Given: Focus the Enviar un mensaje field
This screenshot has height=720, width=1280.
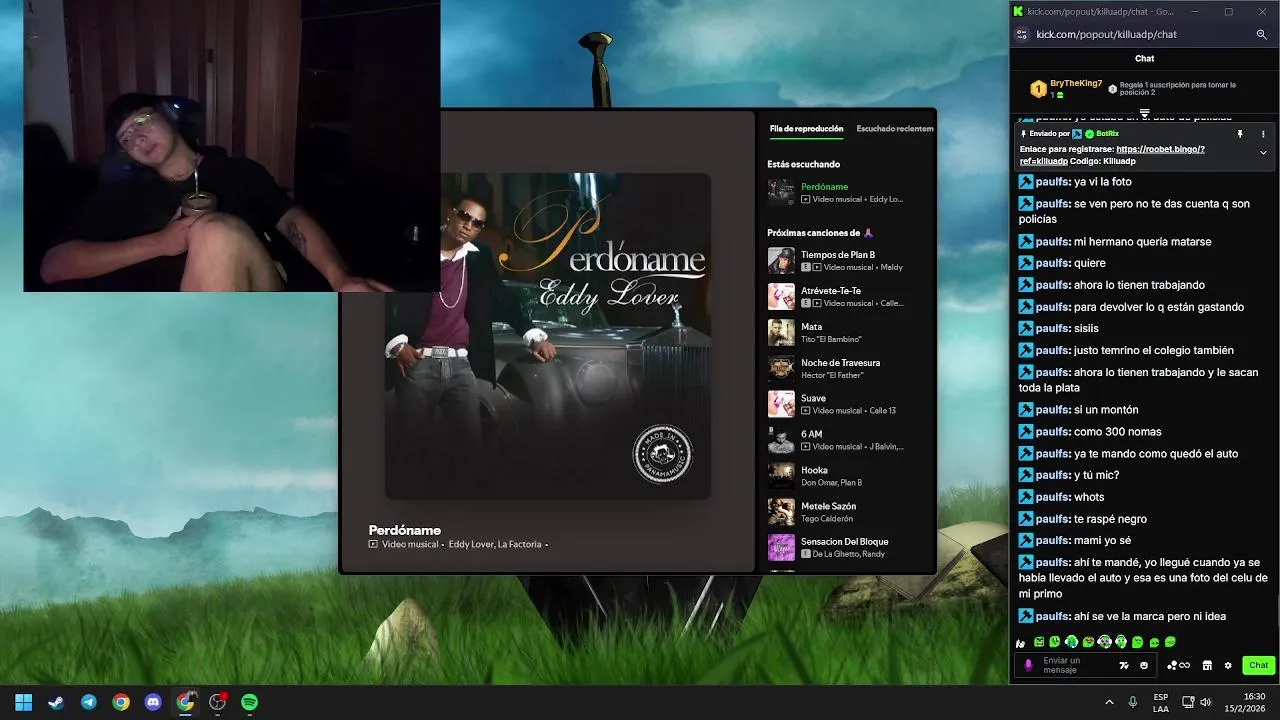Looking at the screenshot, I should point(1085,665).
